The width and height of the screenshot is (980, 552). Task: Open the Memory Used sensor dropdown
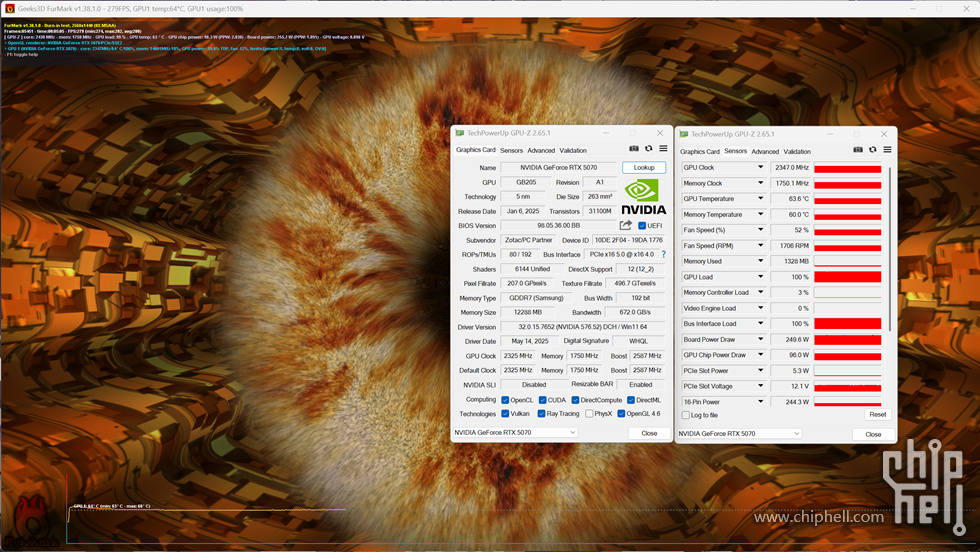pyautogui.click(x=761, y=261)
